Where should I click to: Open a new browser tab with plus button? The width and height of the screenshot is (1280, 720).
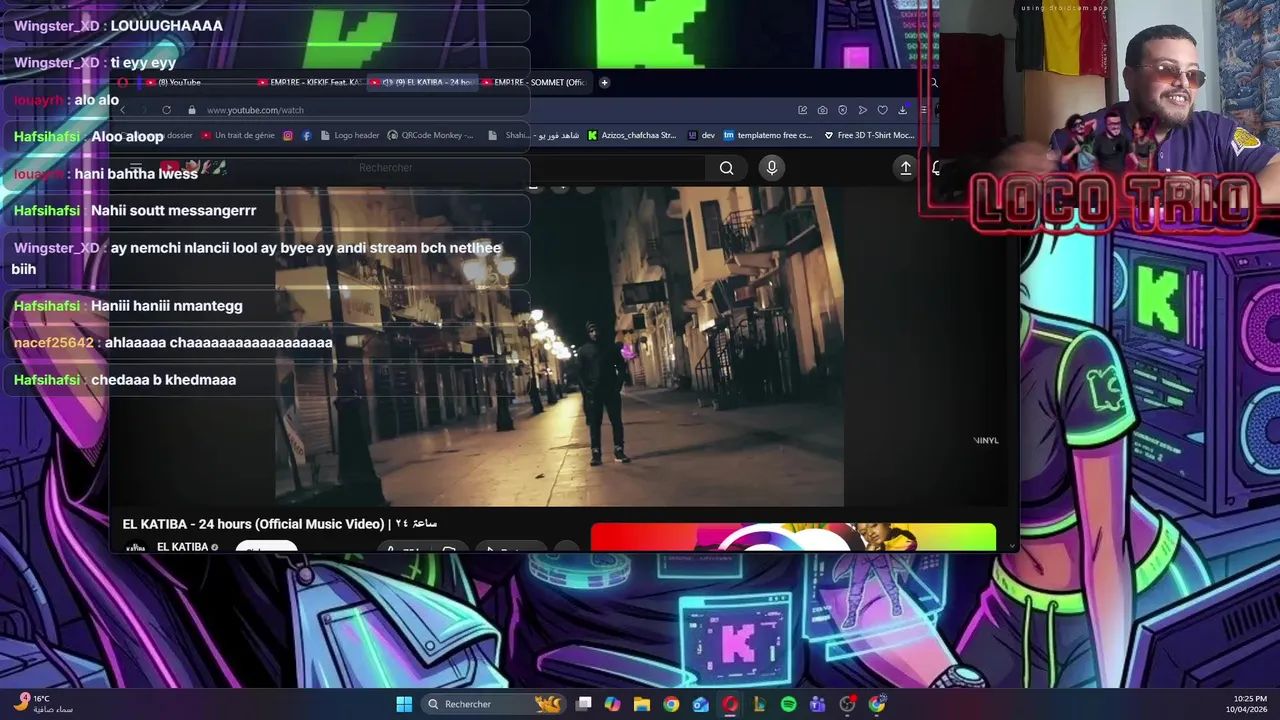pyautogui.click(x=604, y=83)
